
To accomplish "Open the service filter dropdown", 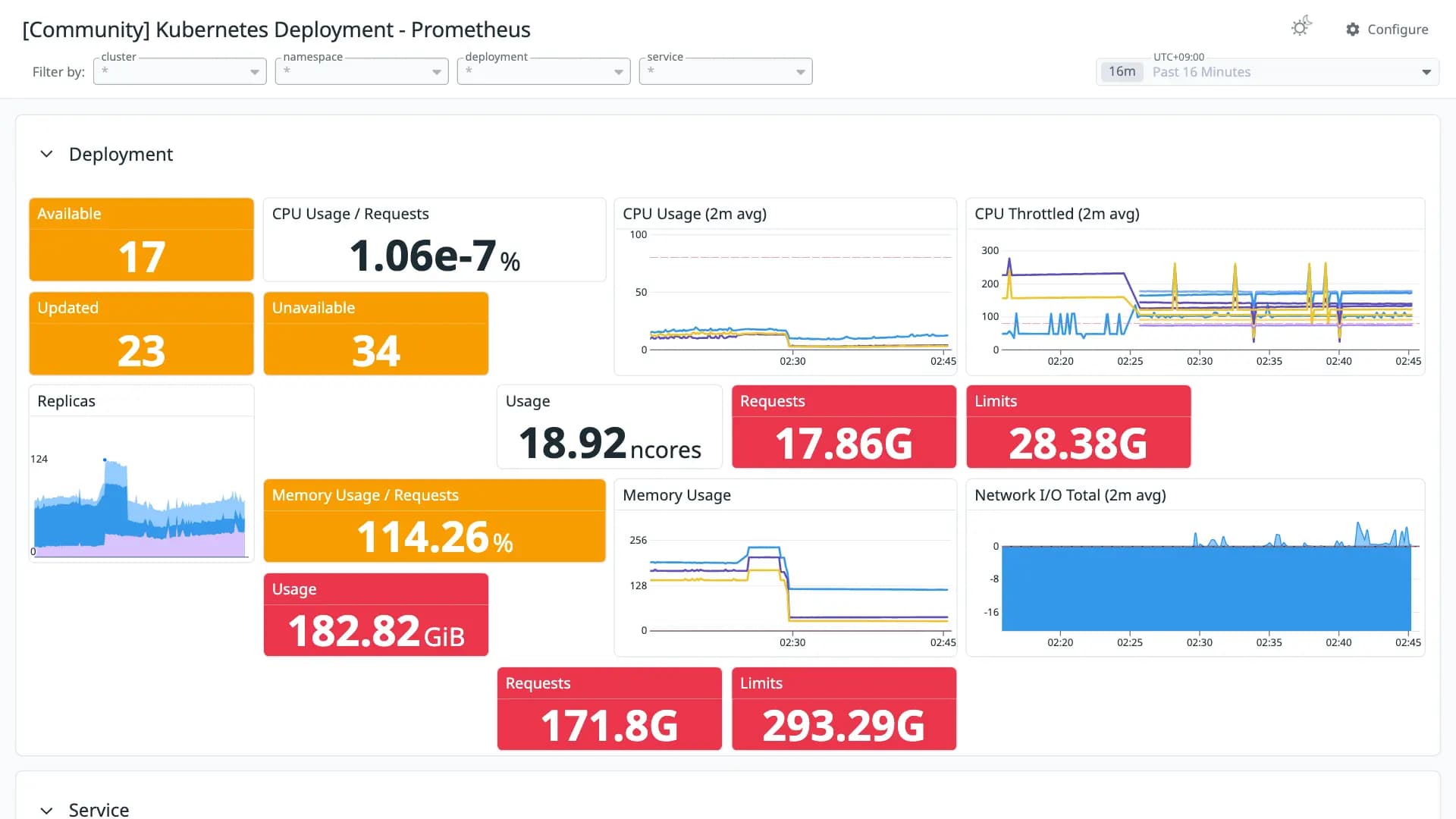I will coord(726,71).
